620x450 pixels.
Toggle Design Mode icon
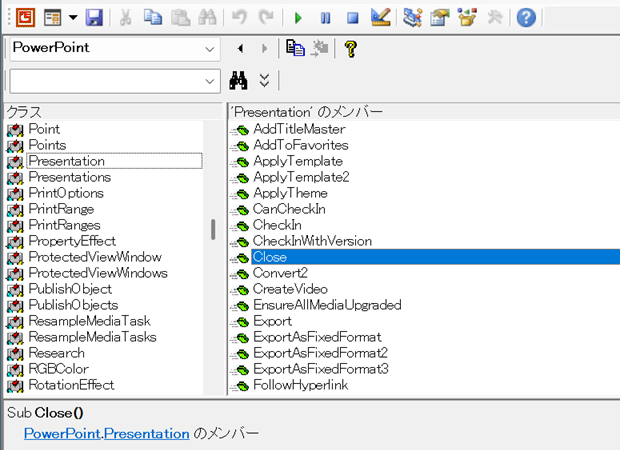coord(380,17)
